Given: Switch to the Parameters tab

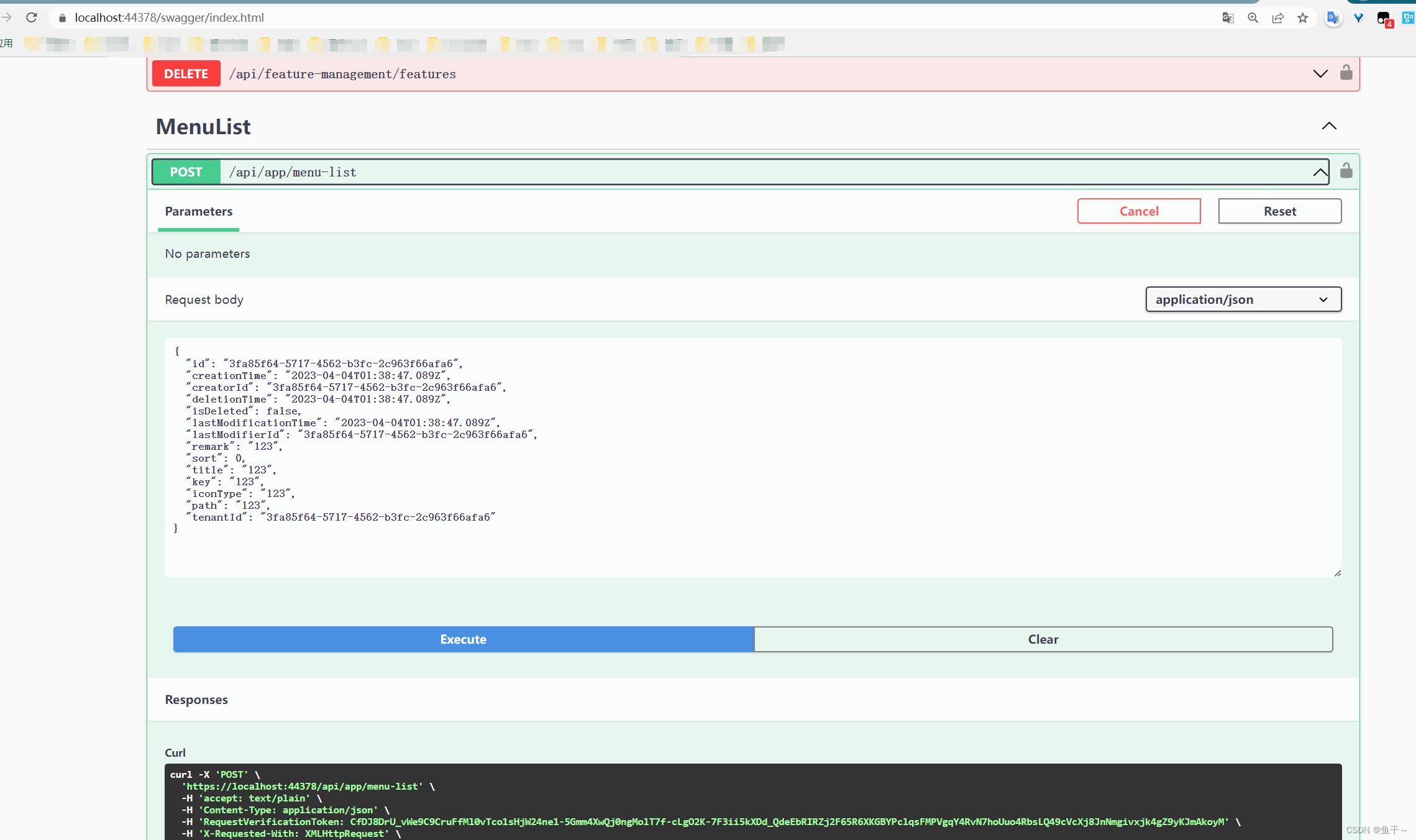Looking at the screenshot, I should pos(198,211).
